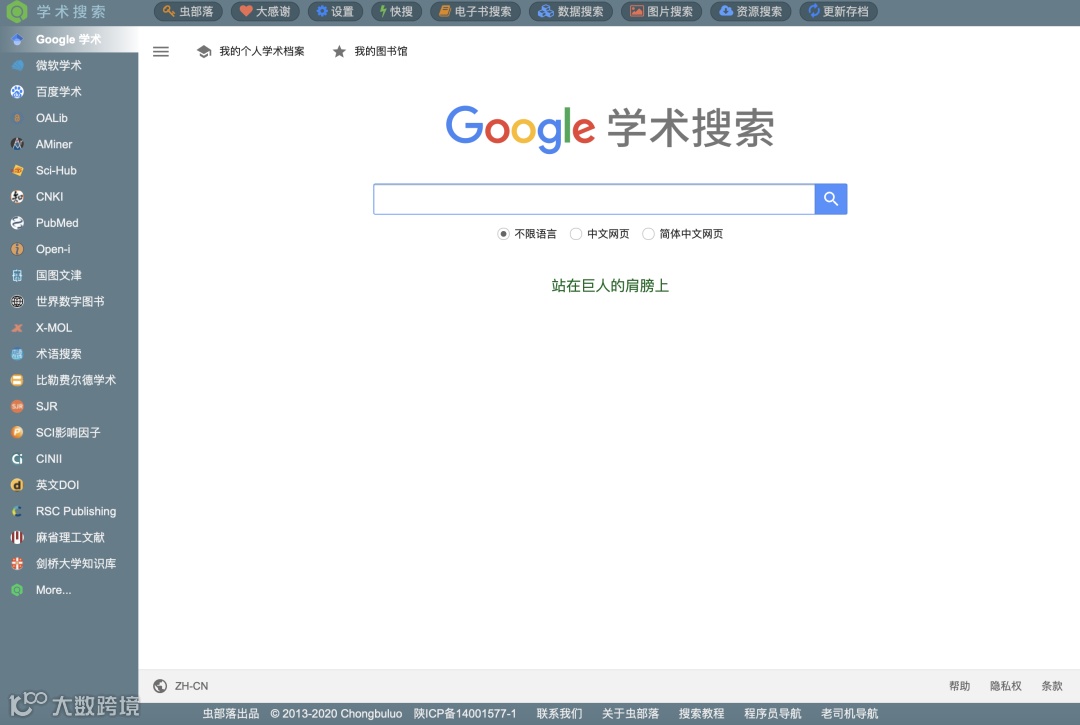Click the 隐私权 footer link
This screenshot has height=725, width=1080.
1006,686
